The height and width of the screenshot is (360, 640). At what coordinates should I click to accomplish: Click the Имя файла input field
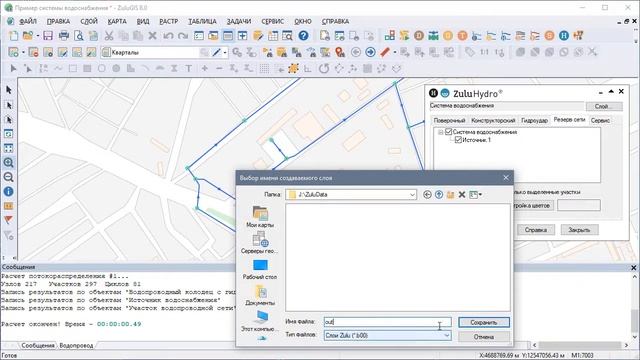point(387,322)
